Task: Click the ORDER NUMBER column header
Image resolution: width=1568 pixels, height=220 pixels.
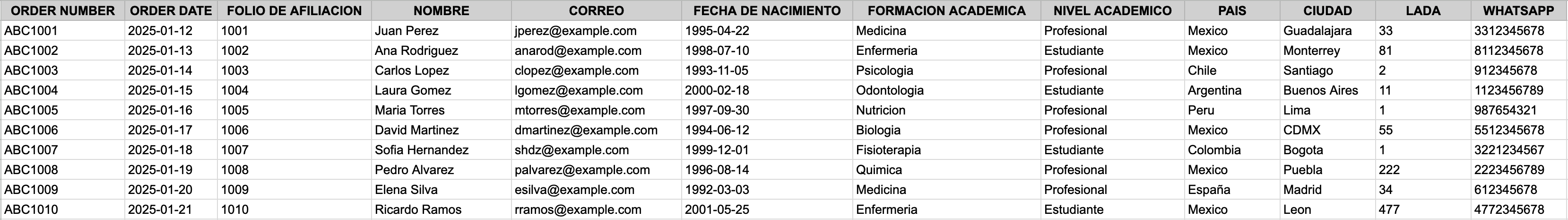Action: 63,11
